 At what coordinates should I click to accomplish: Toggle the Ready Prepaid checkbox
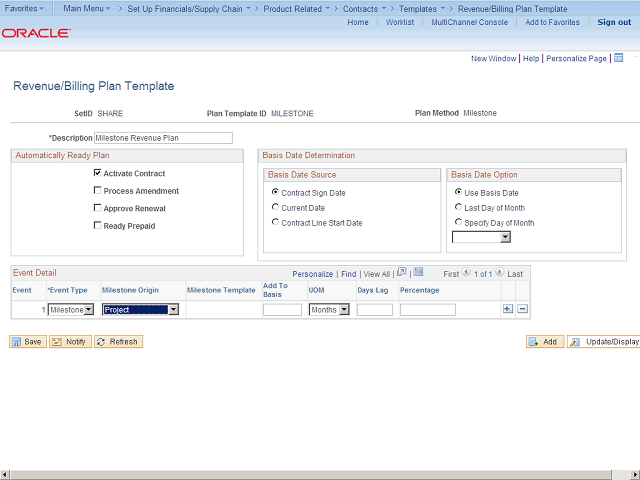pos(97,226)
